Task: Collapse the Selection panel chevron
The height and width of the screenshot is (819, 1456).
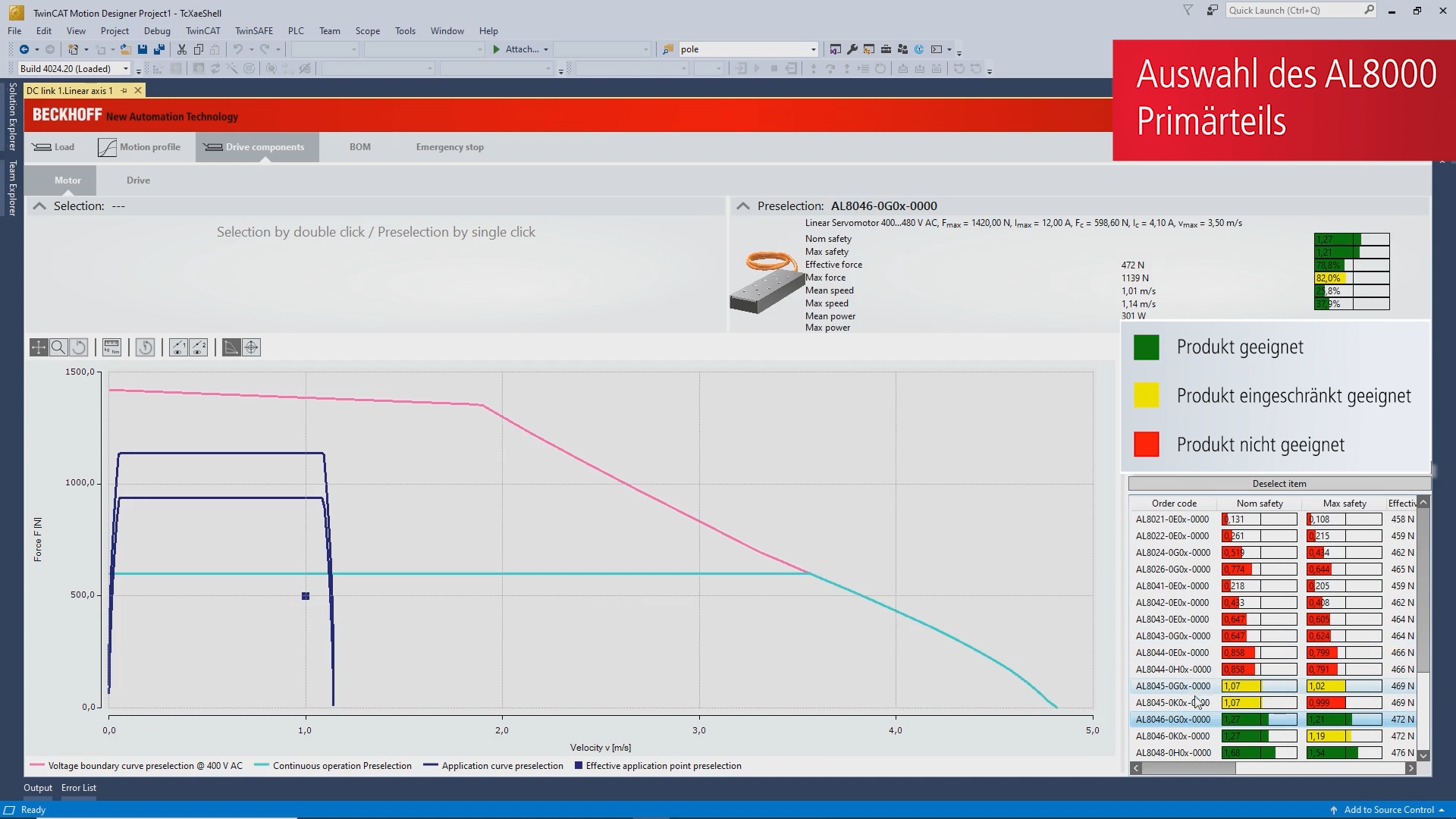Action: [x=39, y=206]
